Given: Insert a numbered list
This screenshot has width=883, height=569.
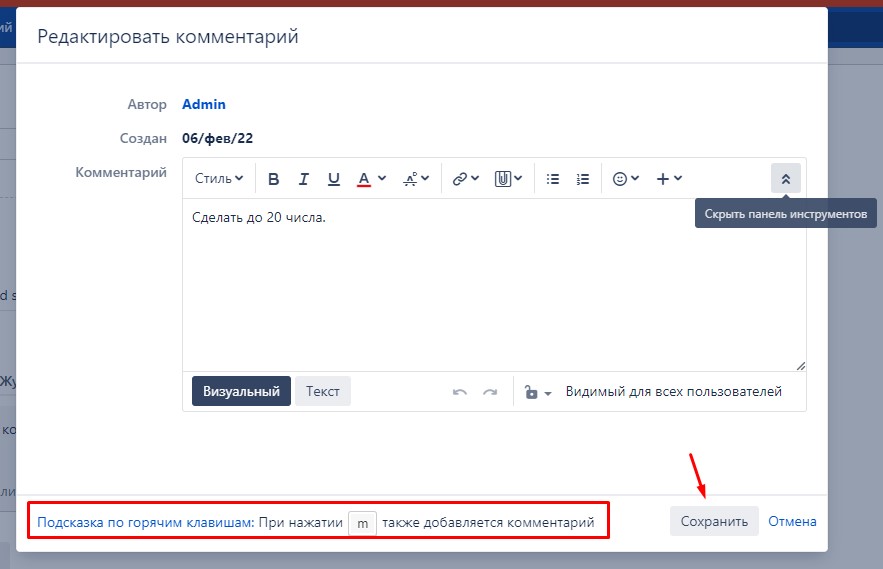Looking at the screenshot, I should point(583,179).
